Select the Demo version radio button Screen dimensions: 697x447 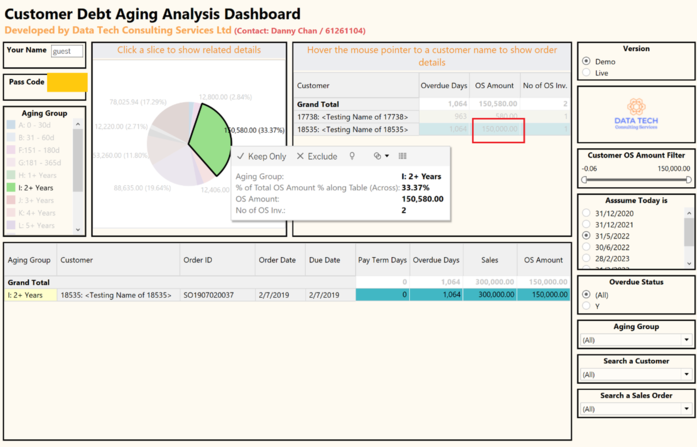coord(587,62)
